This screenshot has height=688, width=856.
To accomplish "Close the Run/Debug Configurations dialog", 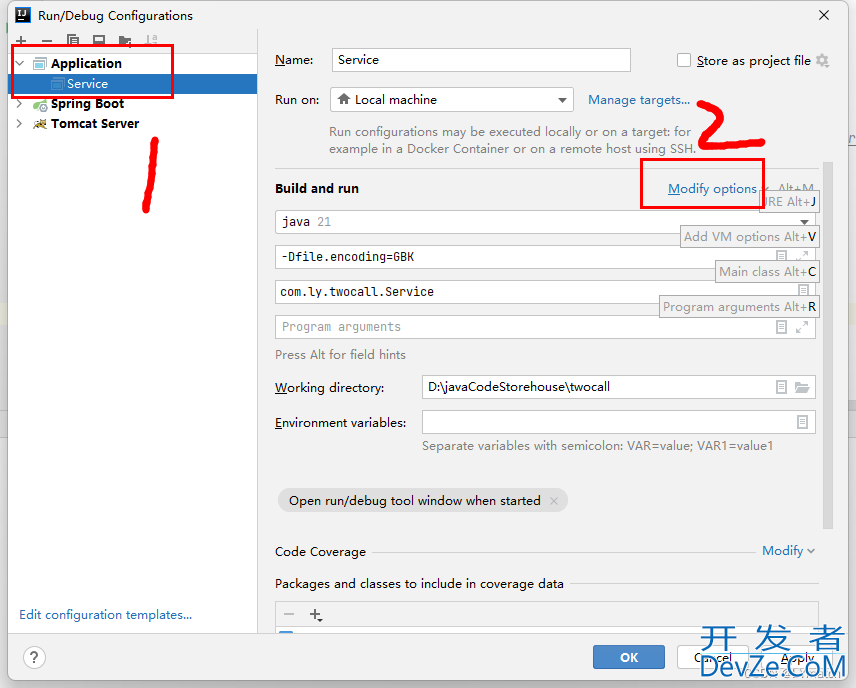I will coord(824,15).
